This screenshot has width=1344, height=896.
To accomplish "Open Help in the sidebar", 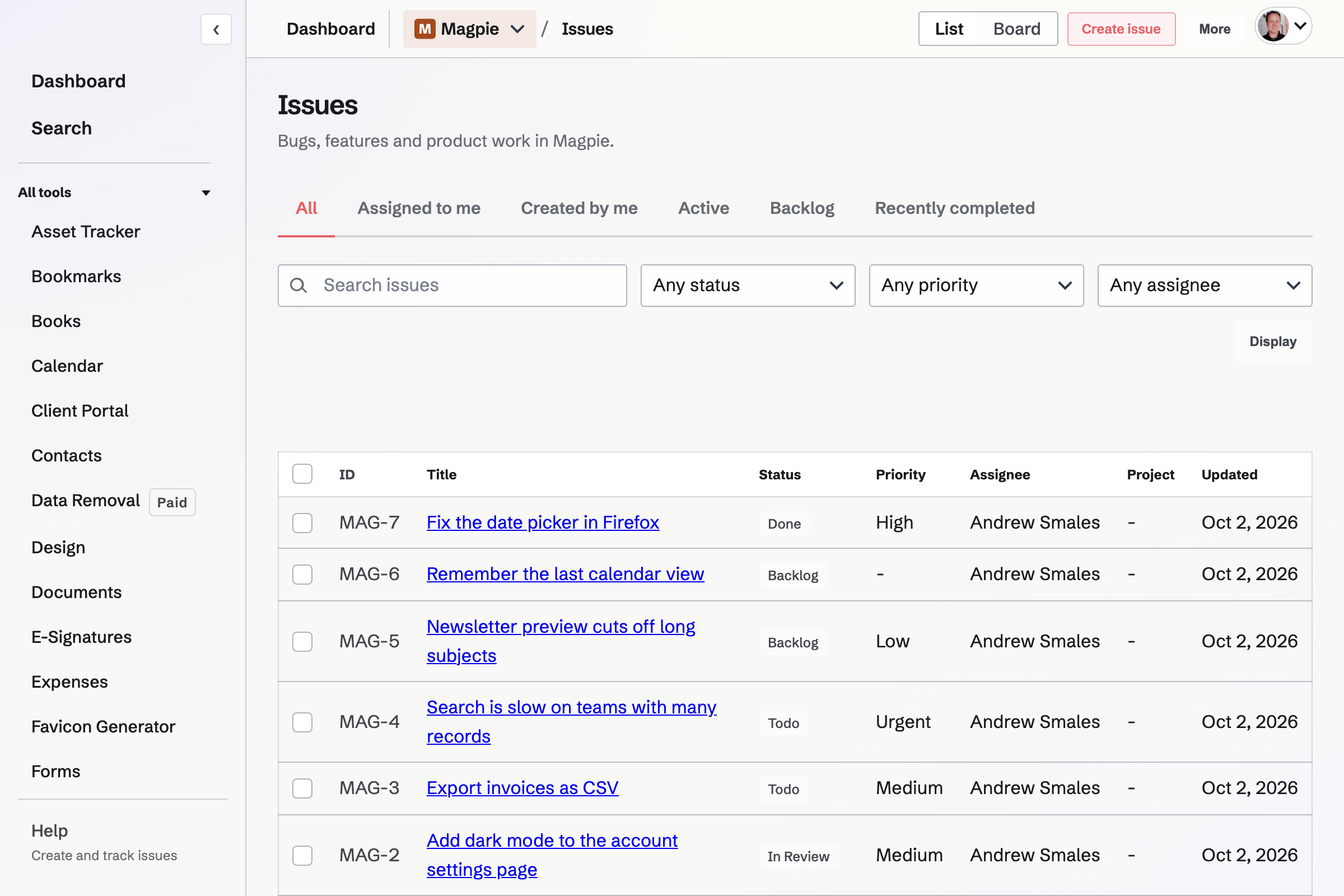I will click(50, 831).
